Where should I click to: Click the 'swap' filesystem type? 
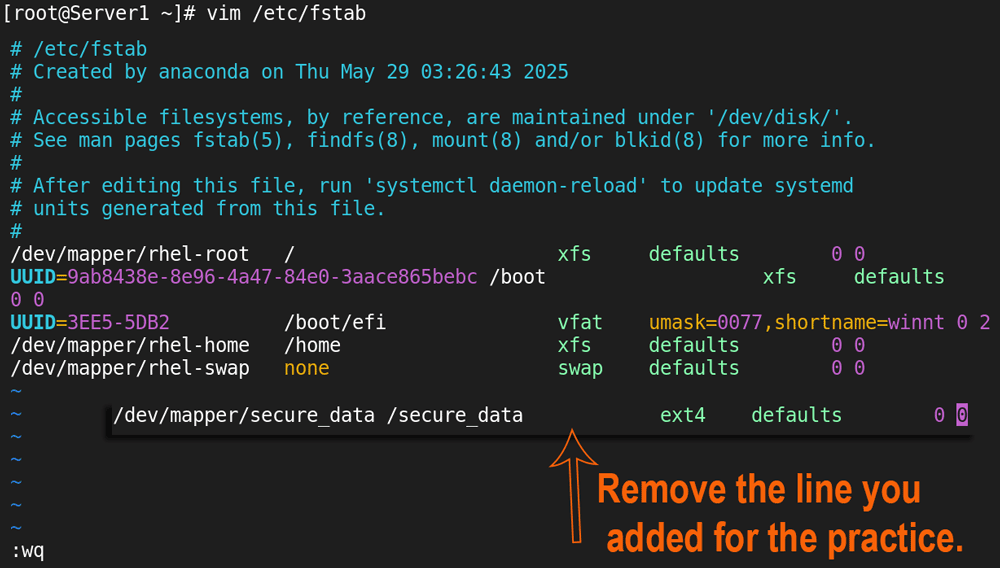[580, 369]
